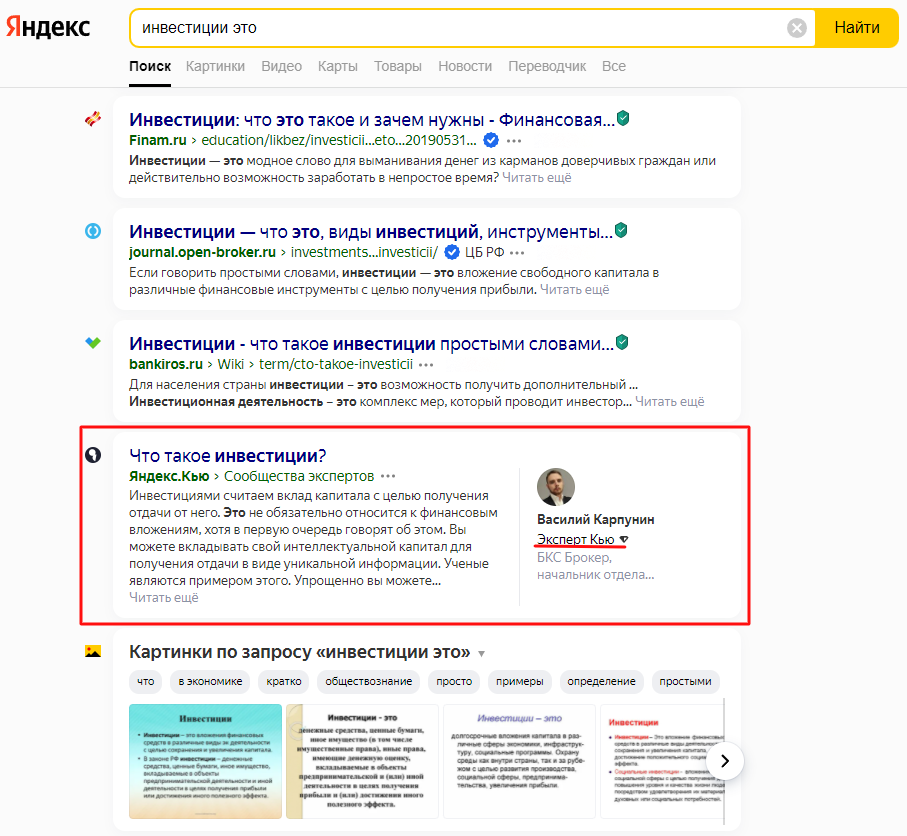This screenshot has width=907, height=836.
Task: Open the Видео tab
Action: (281, 67)
